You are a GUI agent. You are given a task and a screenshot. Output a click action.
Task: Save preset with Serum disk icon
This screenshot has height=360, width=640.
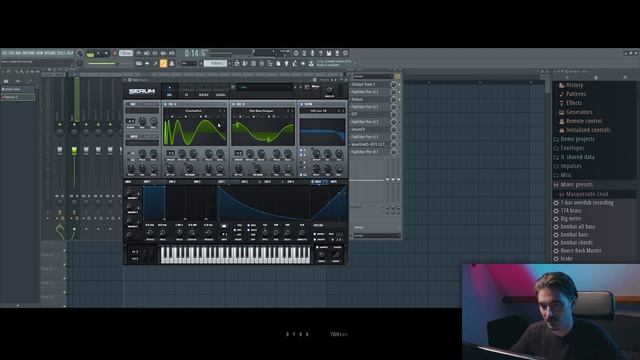[307, 87]
